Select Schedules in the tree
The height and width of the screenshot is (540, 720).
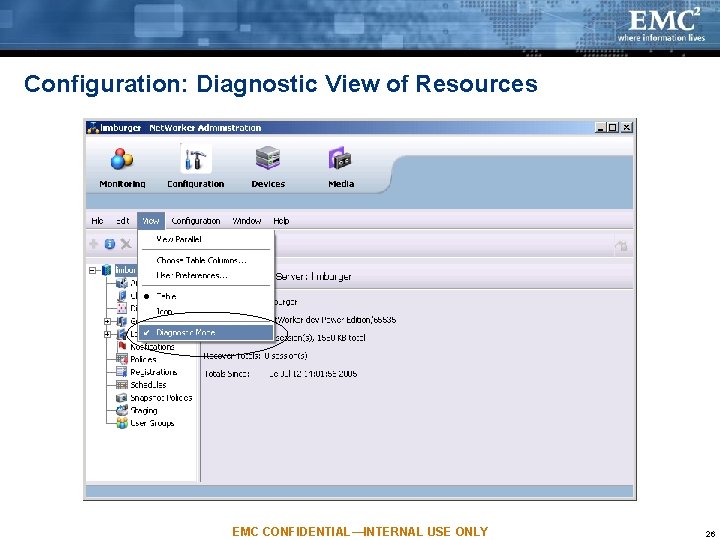coord(148,385)
